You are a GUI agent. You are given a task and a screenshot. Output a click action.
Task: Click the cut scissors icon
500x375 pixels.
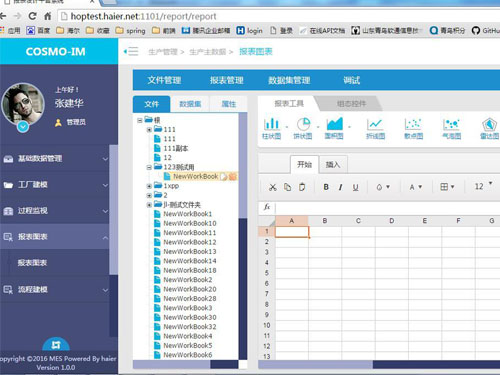coord(273,187)
